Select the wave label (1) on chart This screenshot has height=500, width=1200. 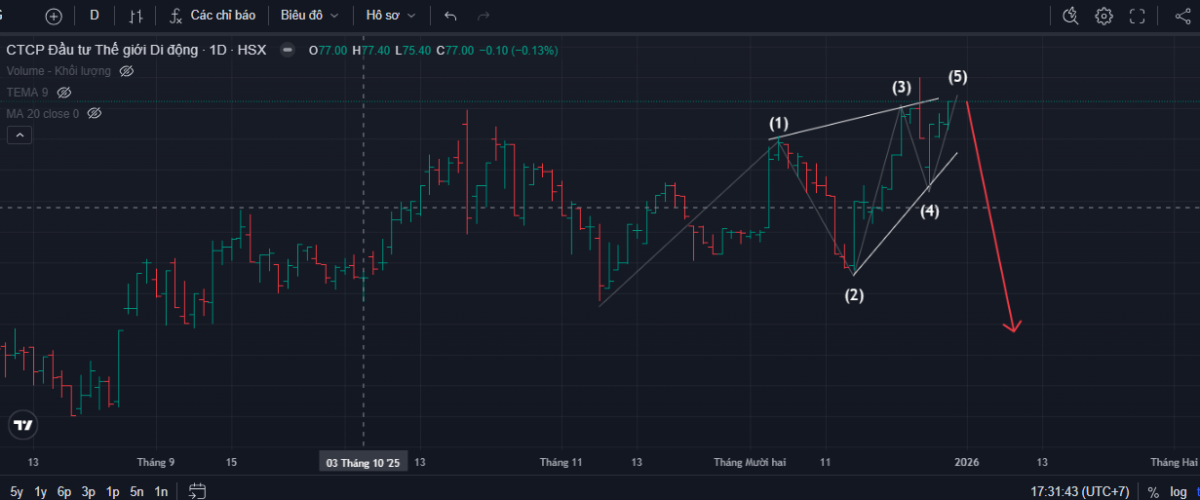pos(779,123)
